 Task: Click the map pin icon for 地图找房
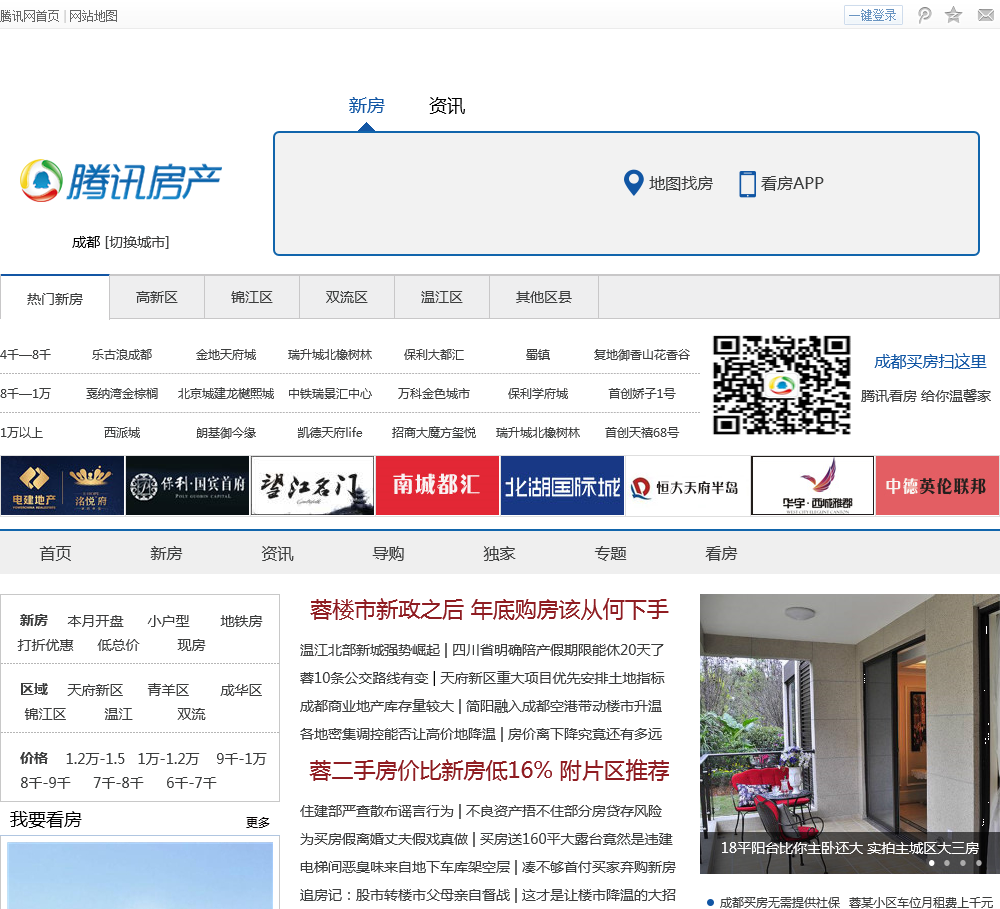coord(633,183)
